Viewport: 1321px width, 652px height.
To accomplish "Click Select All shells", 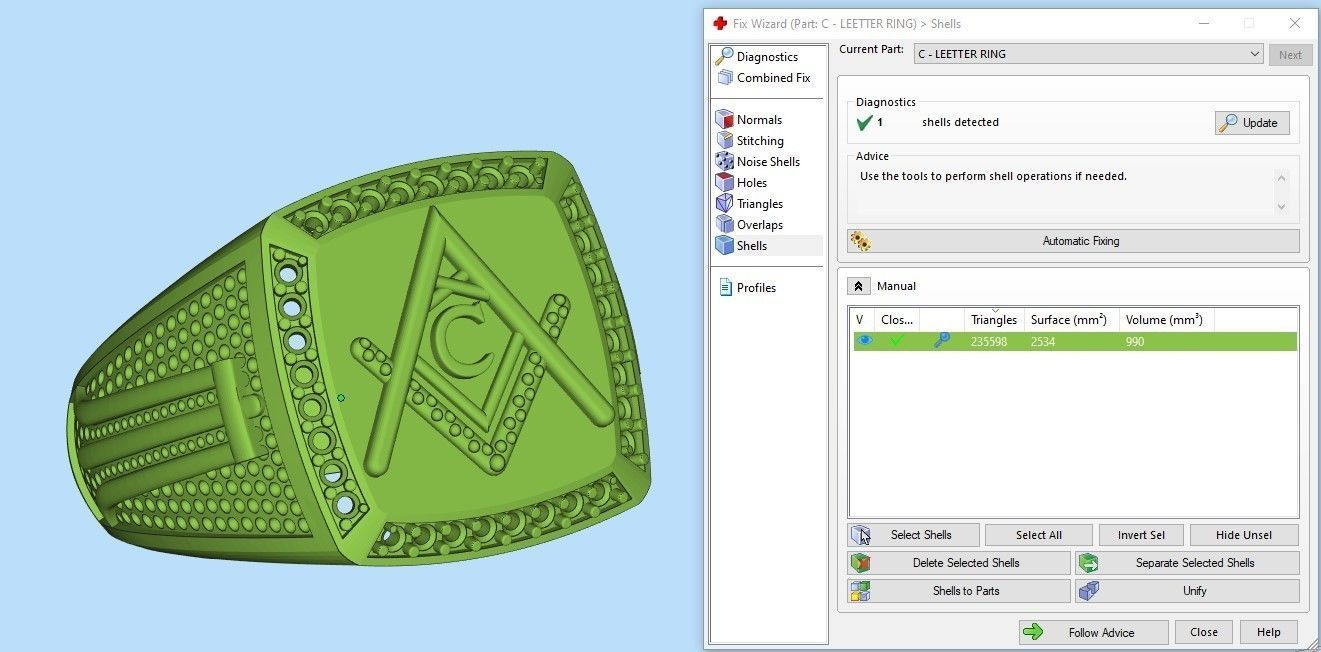I will coord(1039,535).
